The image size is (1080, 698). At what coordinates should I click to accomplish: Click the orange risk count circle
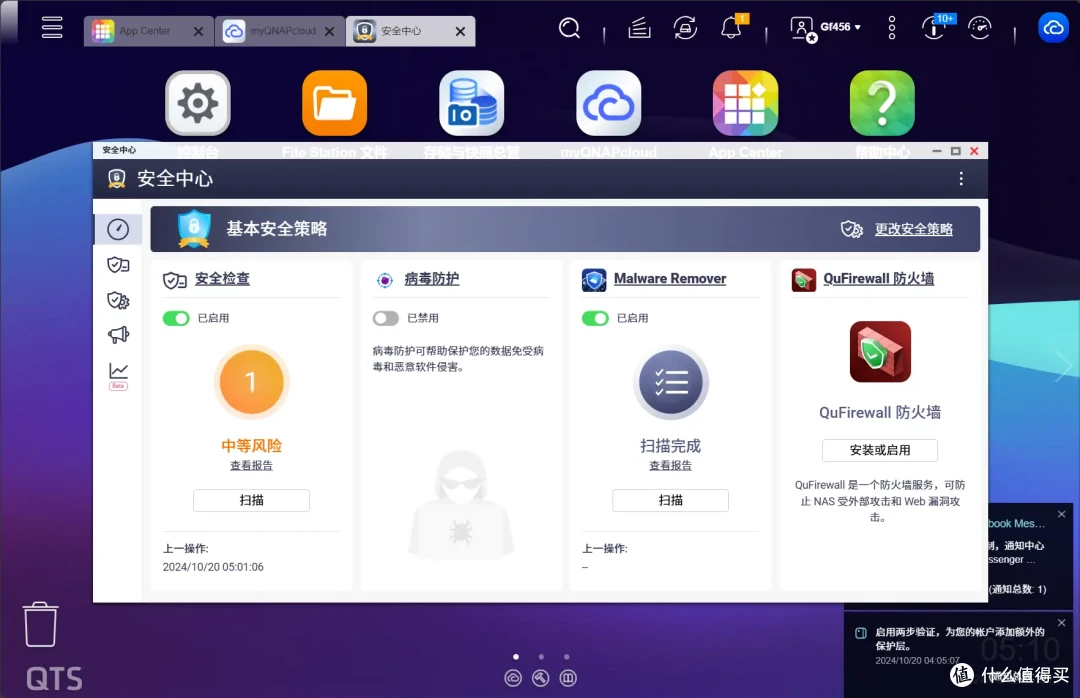(x=251, y=382)
